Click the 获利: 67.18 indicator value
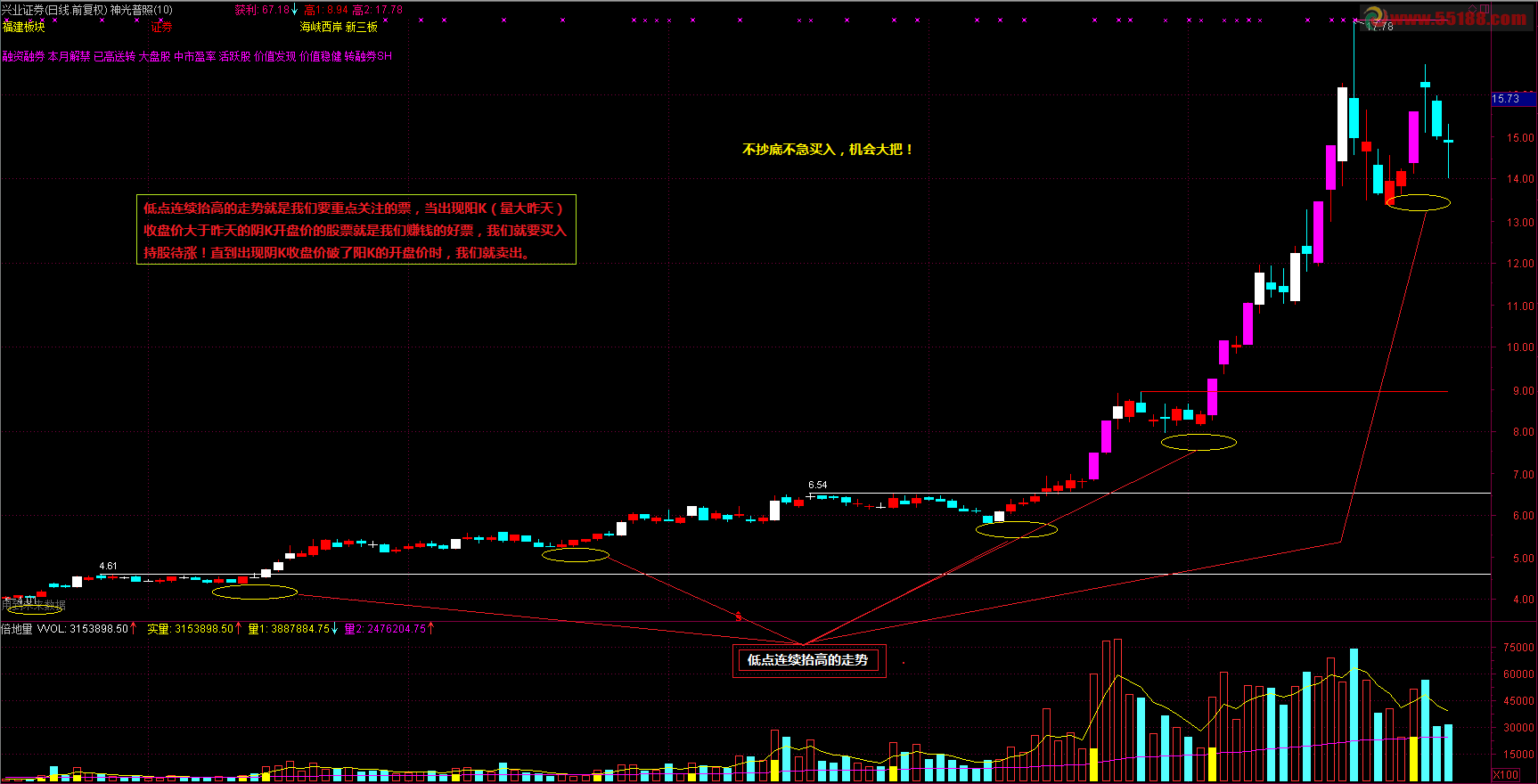Image resolution: width=1538 pixels, height=784 pixels. coord(262,10)
